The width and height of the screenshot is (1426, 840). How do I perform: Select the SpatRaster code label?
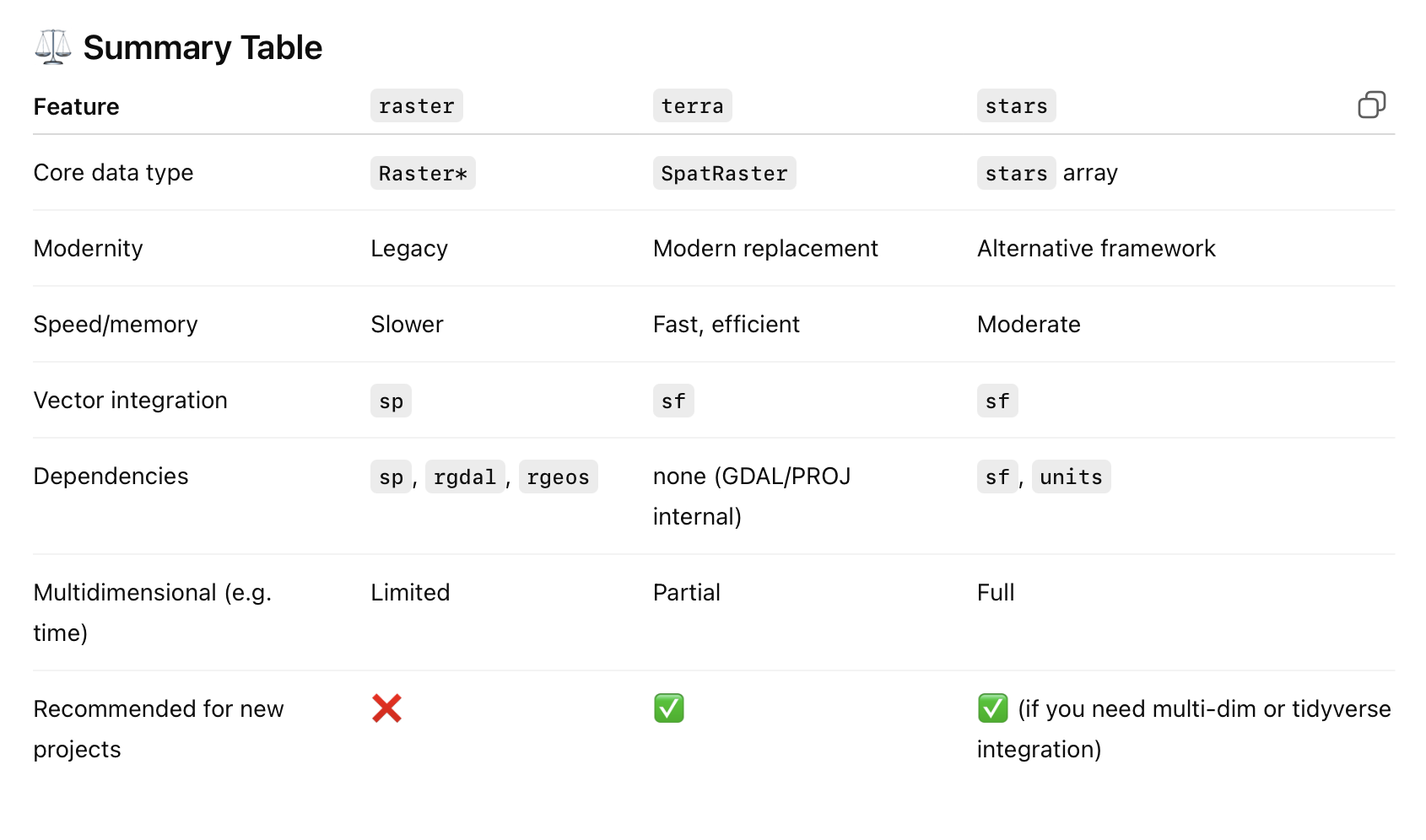click(724, 174)
